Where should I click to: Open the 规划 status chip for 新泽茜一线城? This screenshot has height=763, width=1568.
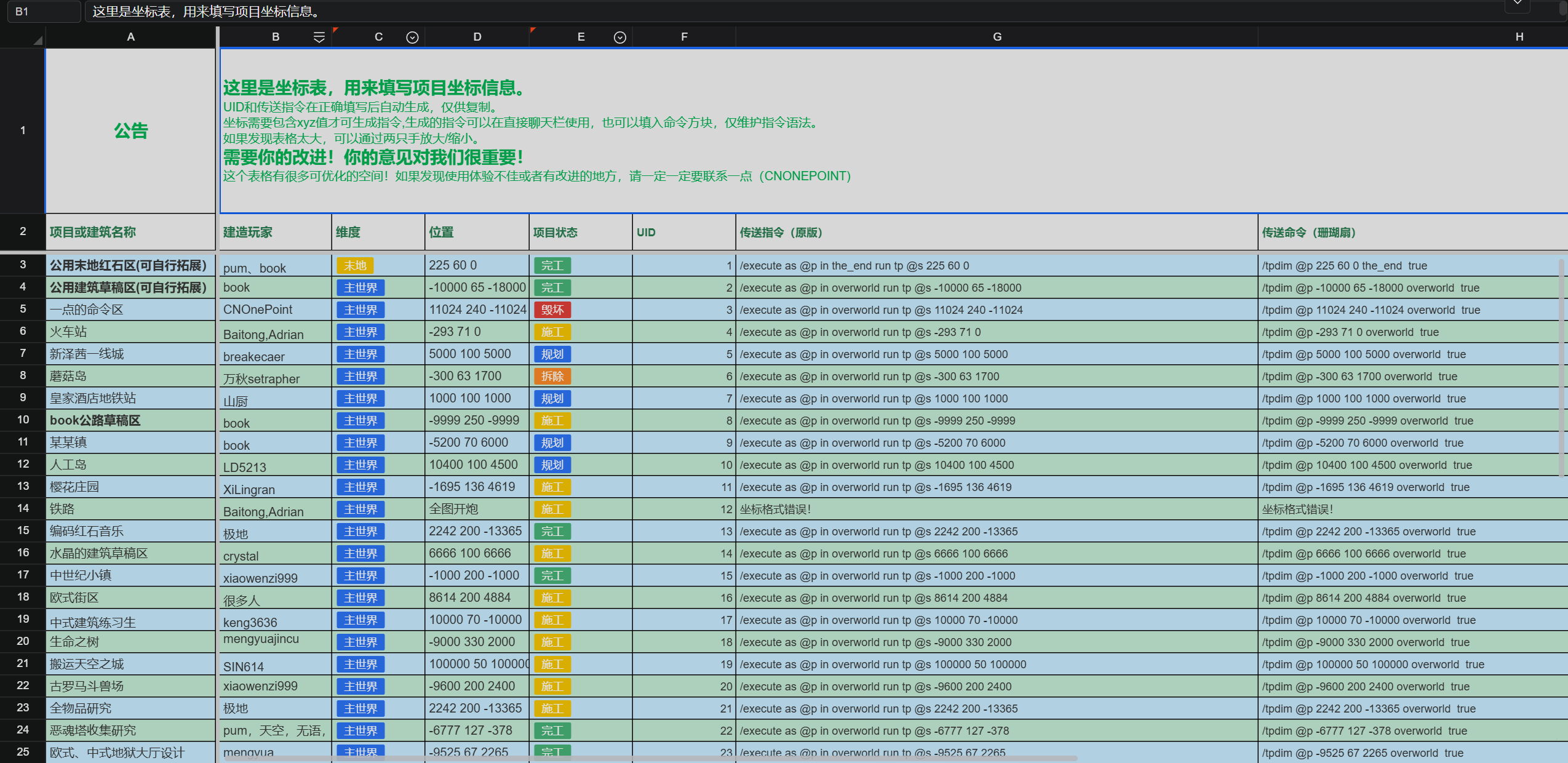pos(552,354)
